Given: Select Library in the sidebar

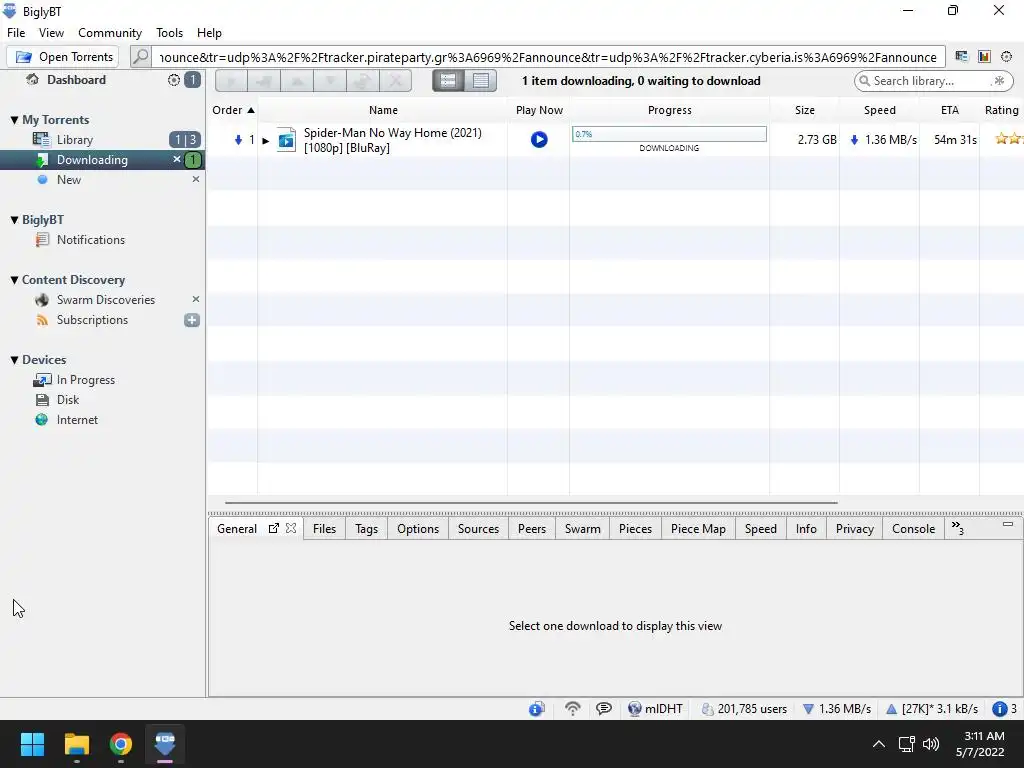Looking at the screenshot, I should pos(74,140).
